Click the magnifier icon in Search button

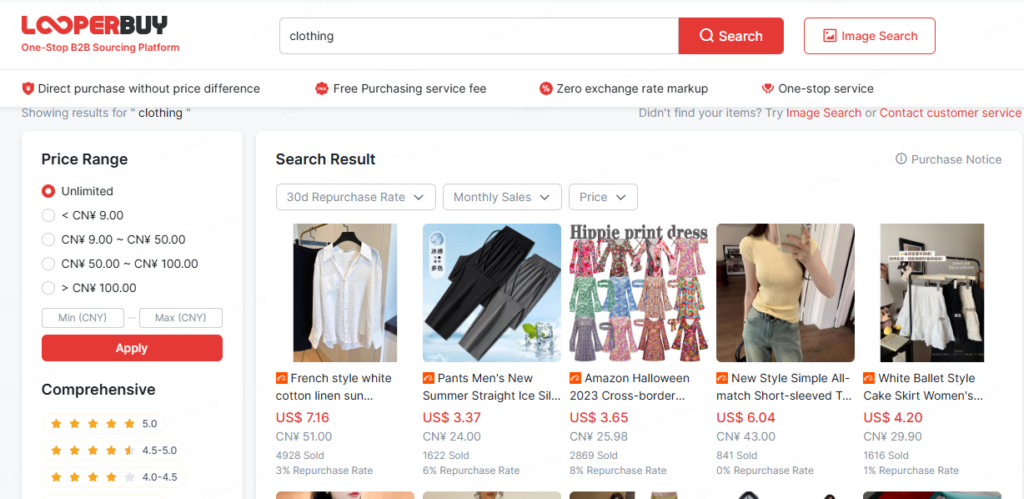point(707,36)
